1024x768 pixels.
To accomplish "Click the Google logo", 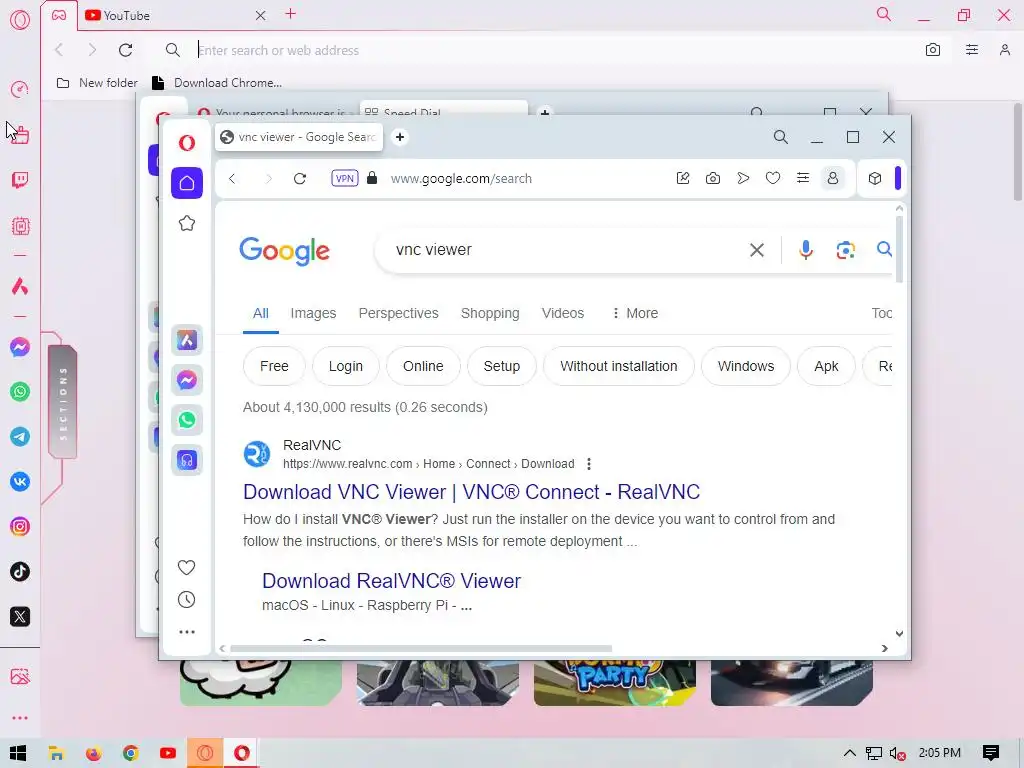I will 285,251.
